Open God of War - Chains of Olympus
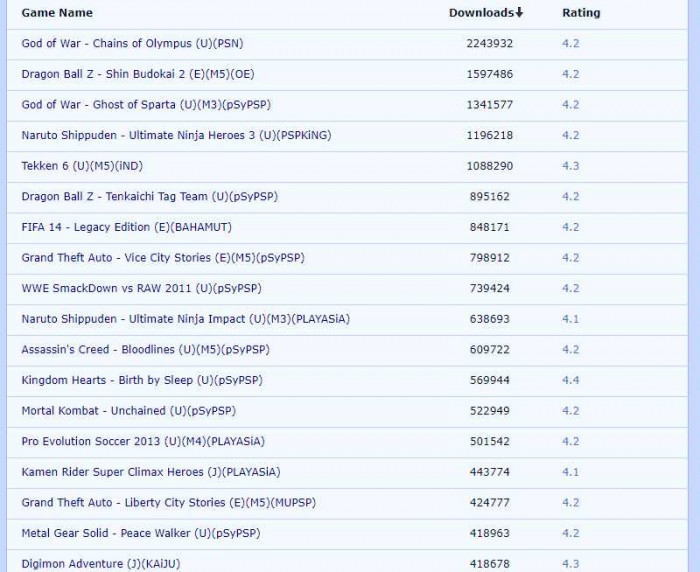 (132, 43)
